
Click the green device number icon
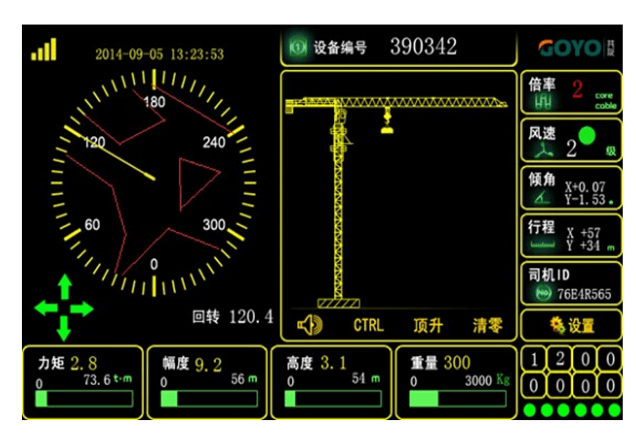pos(298,47)
